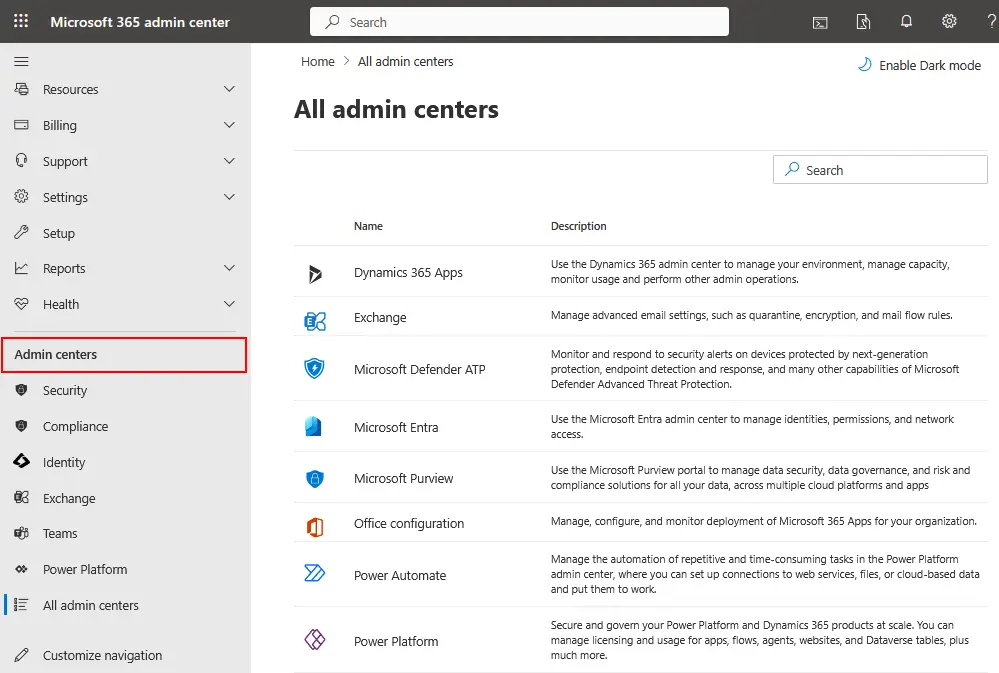
Task: Expand the Support chevron
Action: (x=229, y=161)
